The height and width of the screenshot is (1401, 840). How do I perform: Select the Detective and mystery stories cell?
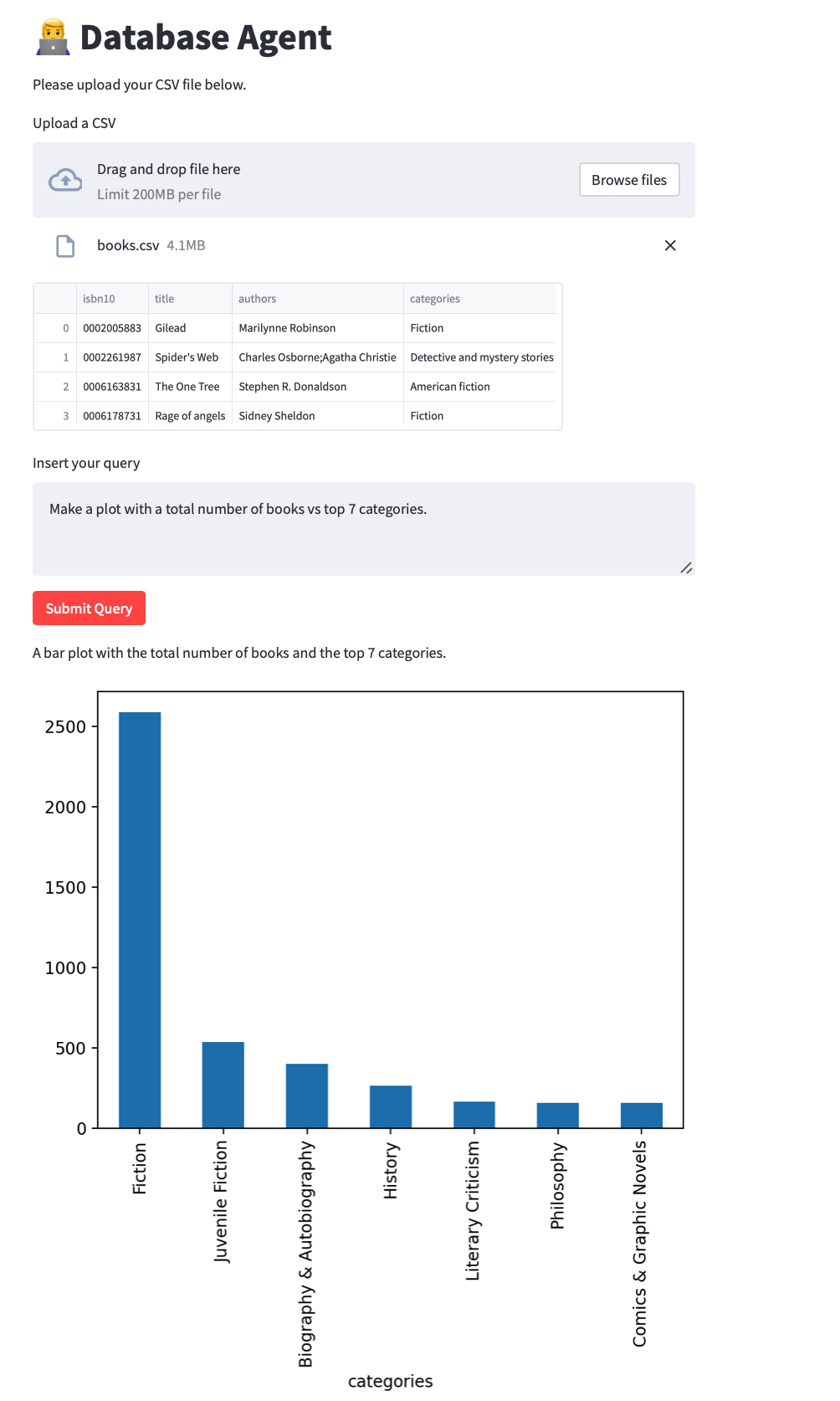pos(482,357)
